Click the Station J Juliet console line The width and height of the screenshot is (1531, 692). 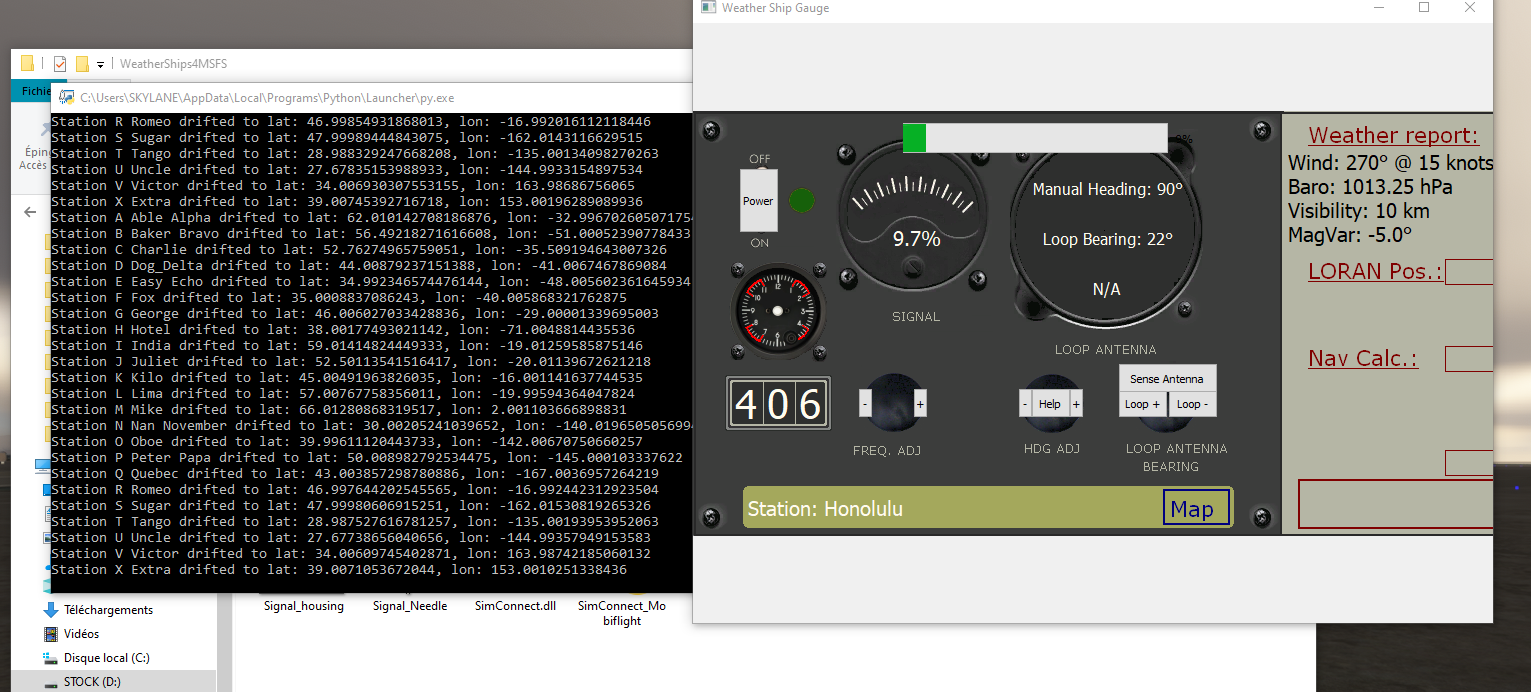click(x=351, y=361)
